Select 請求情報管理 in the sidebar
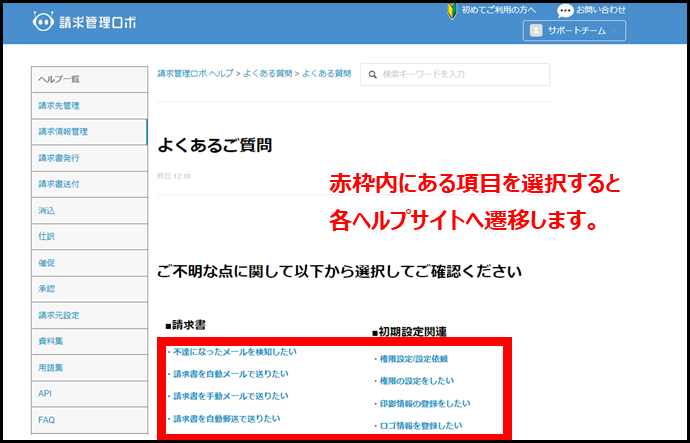Viewport: 690px width, 443px height. click(x=62, y=131)
